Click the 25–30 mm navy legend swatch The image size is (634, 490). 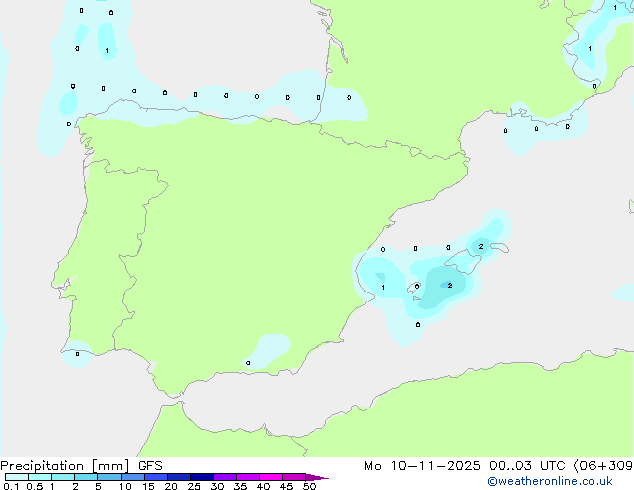pos(202,477)
